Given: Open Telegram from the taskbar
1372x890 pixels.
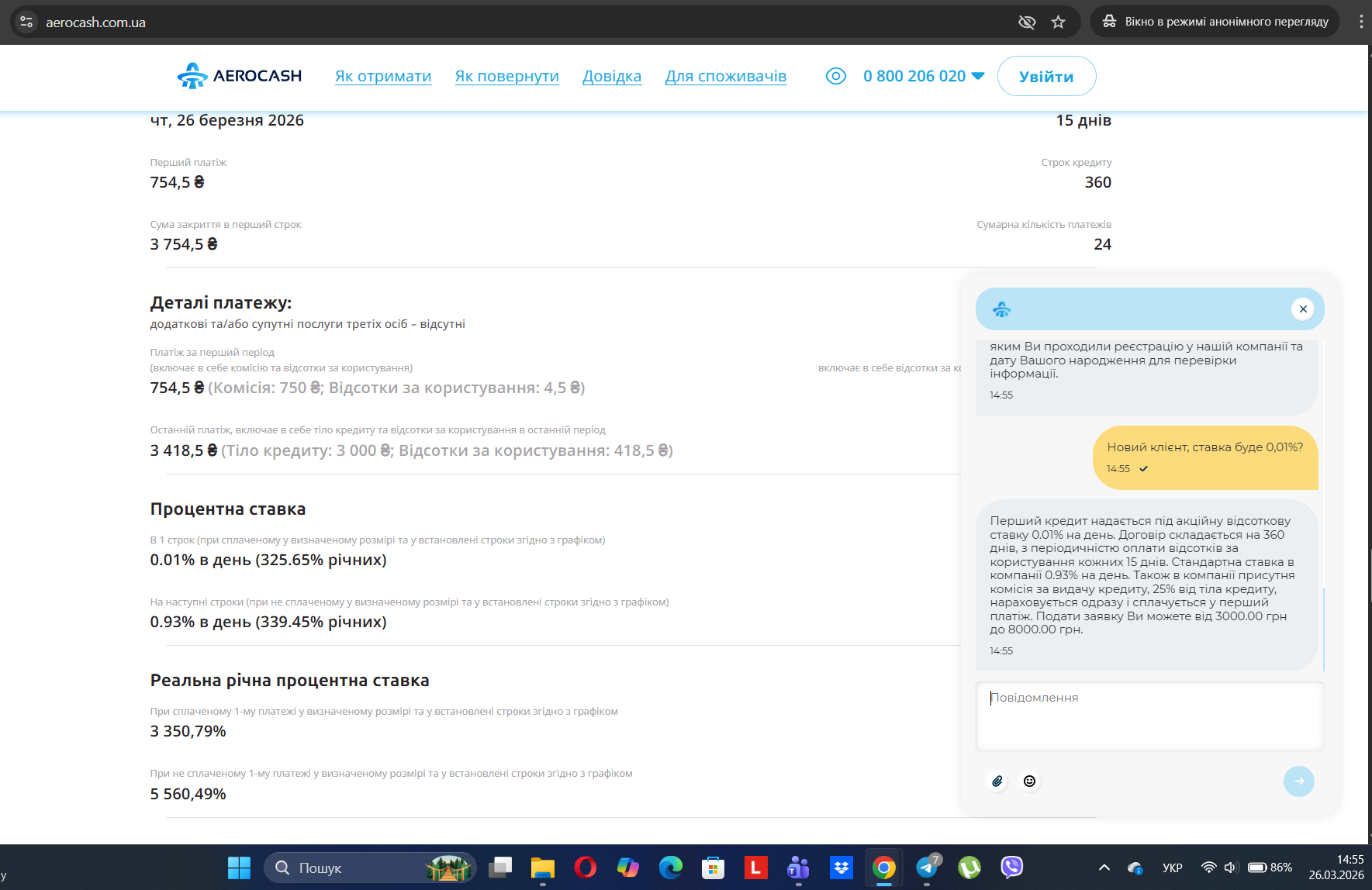Looking at the screenshot, I should 927,868.
